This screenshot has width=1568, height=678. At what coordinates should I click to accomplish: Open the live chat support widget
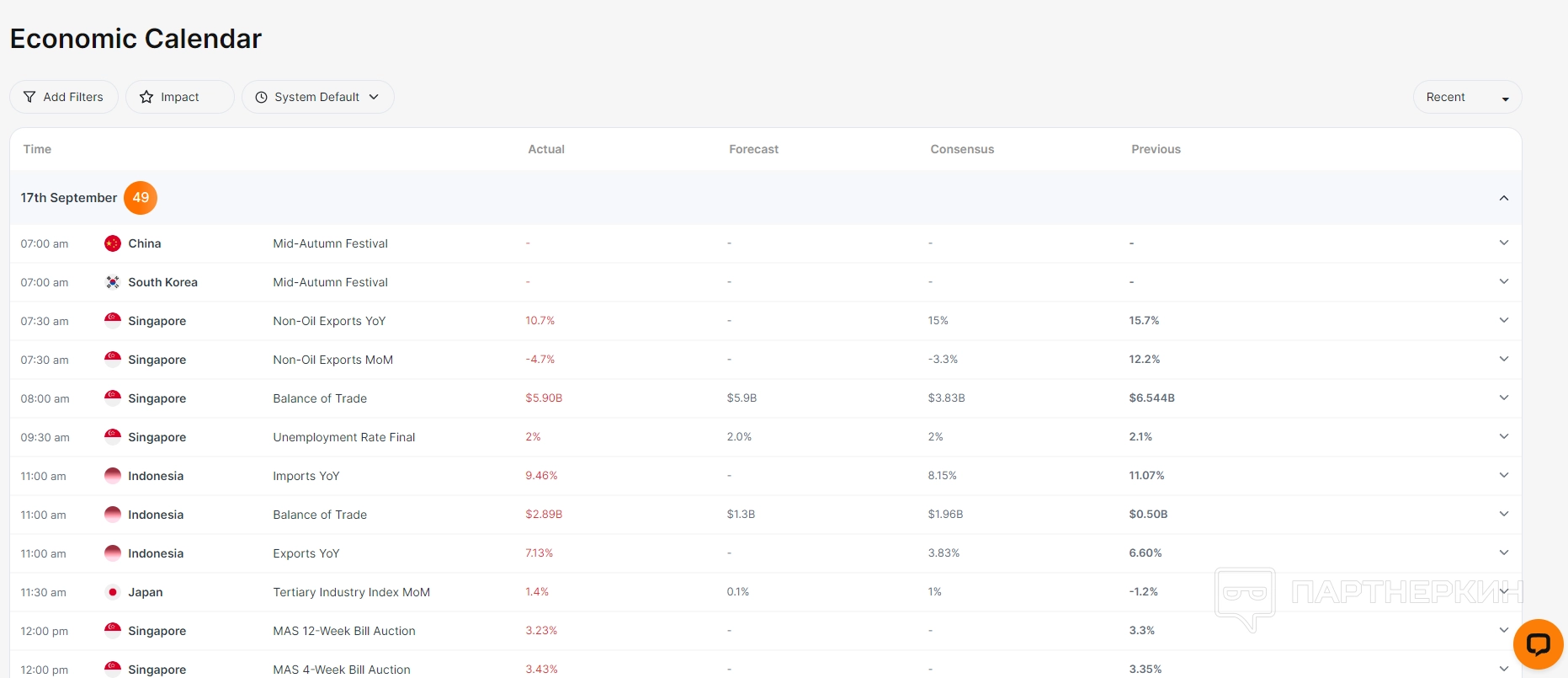click(x=1538, y=644)
